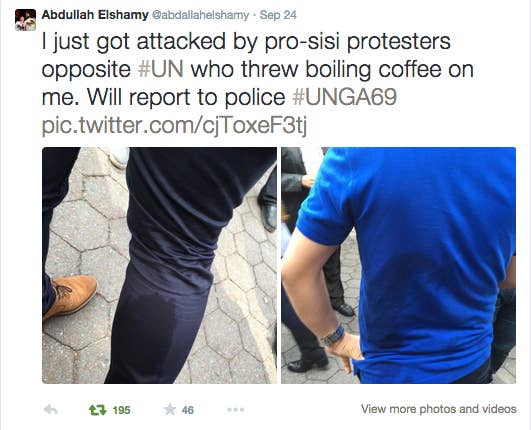The width and height of the screenshot is (531, 430).
Task: Open the pic.twitter.com/cjToxeF3tj link
Action: [x=174, y=125]
